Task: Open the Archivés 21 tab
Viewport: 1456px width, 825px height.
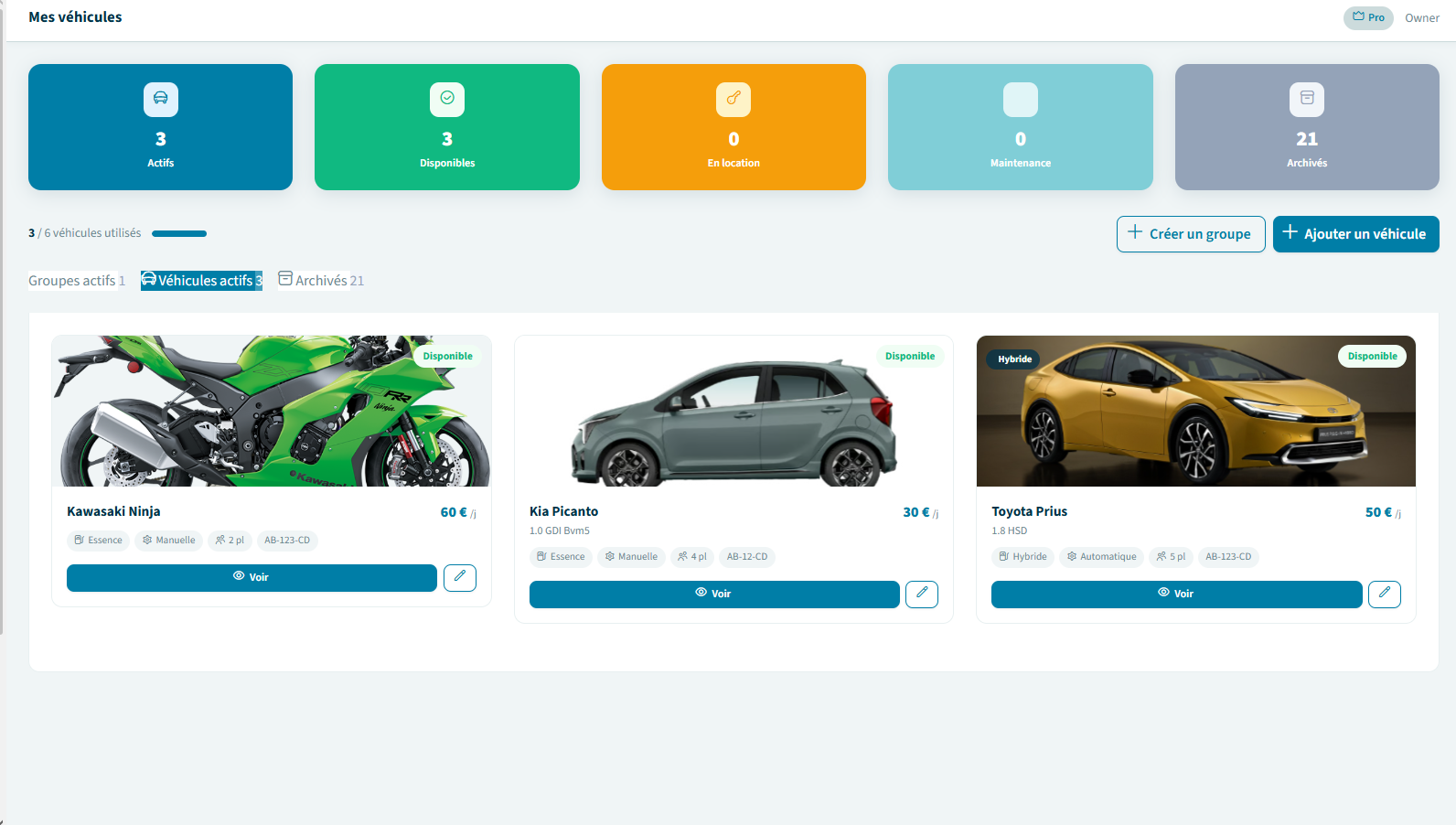Action: click(x=321, y=280)
